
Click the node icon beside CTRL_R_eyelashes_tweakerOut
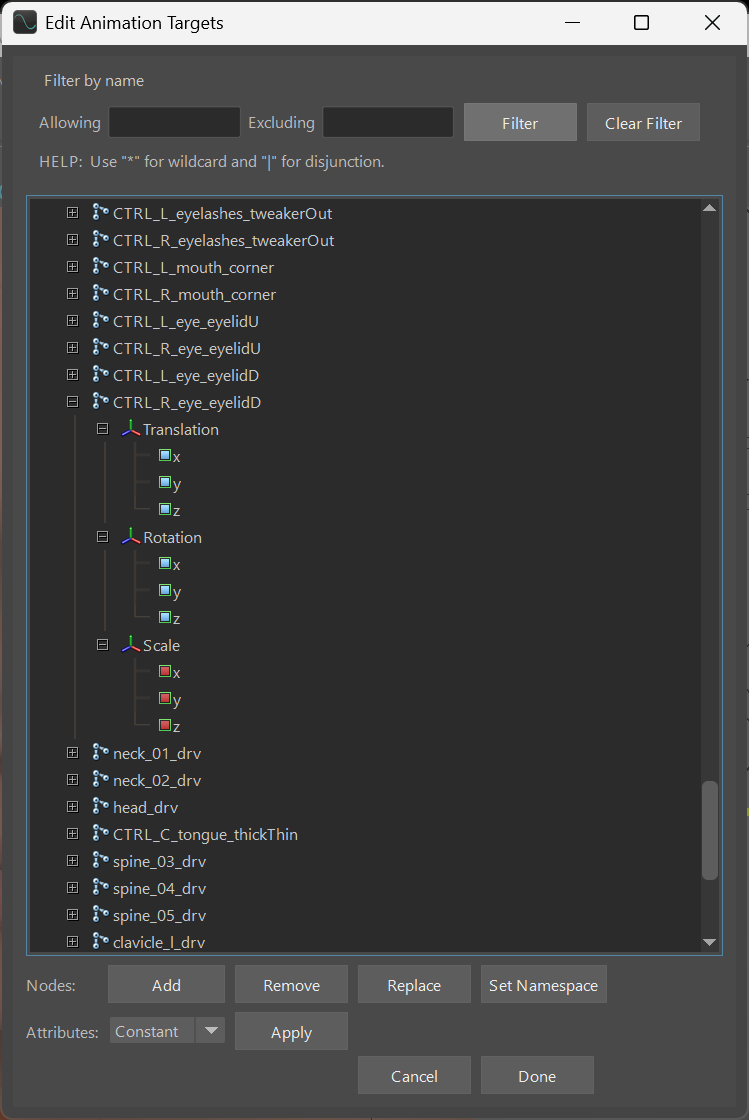100,240
